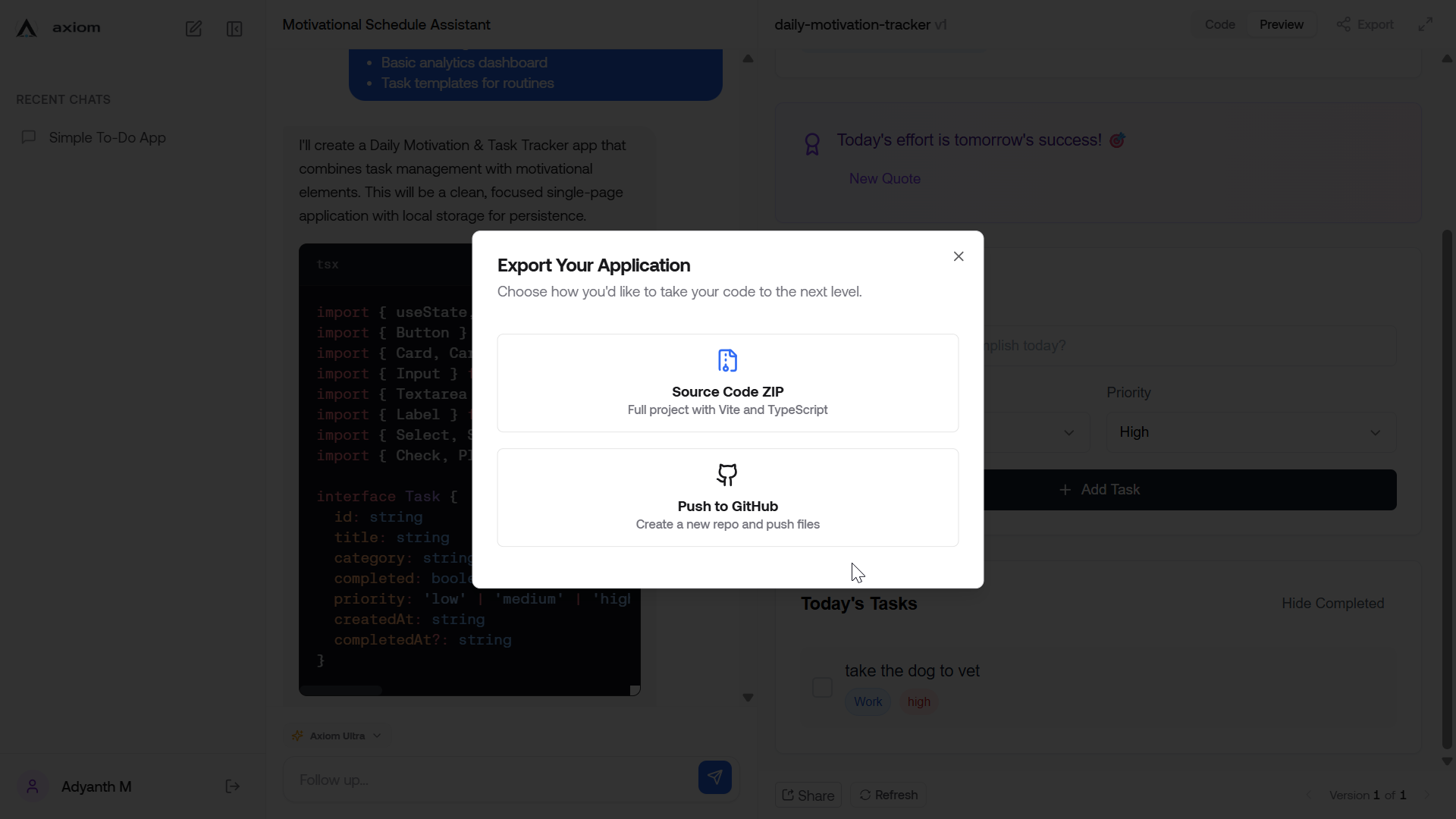Open fullscreen using the expand arrows icon
Image resolution: width=1456 pixels, height=819 pixels.
(x=1426, y=24)
